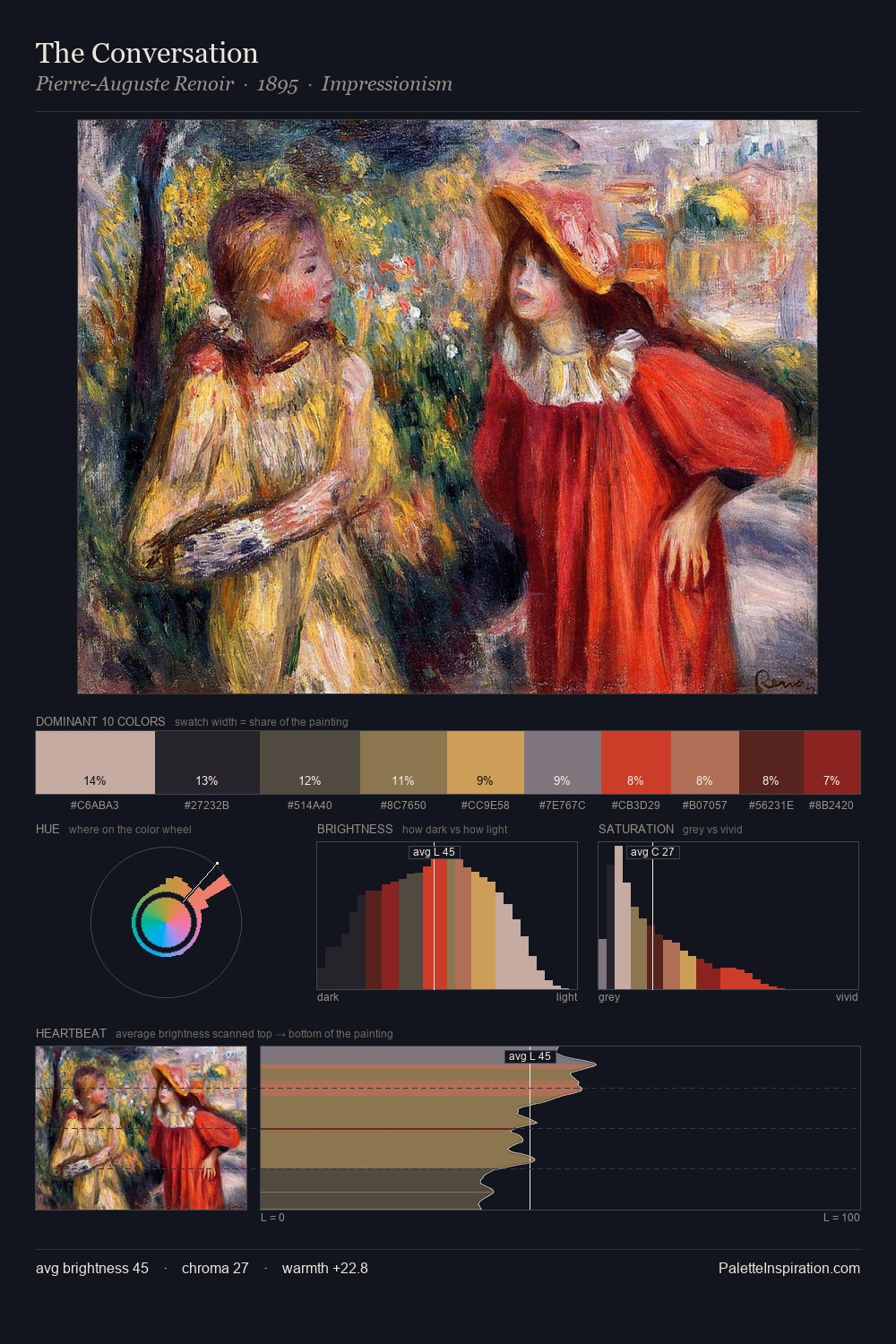Image resolution: width=896 pixels, height=1344 pixels.
Task: Click 'avg L 45' label in brightness chart
Action: point(434,852)
